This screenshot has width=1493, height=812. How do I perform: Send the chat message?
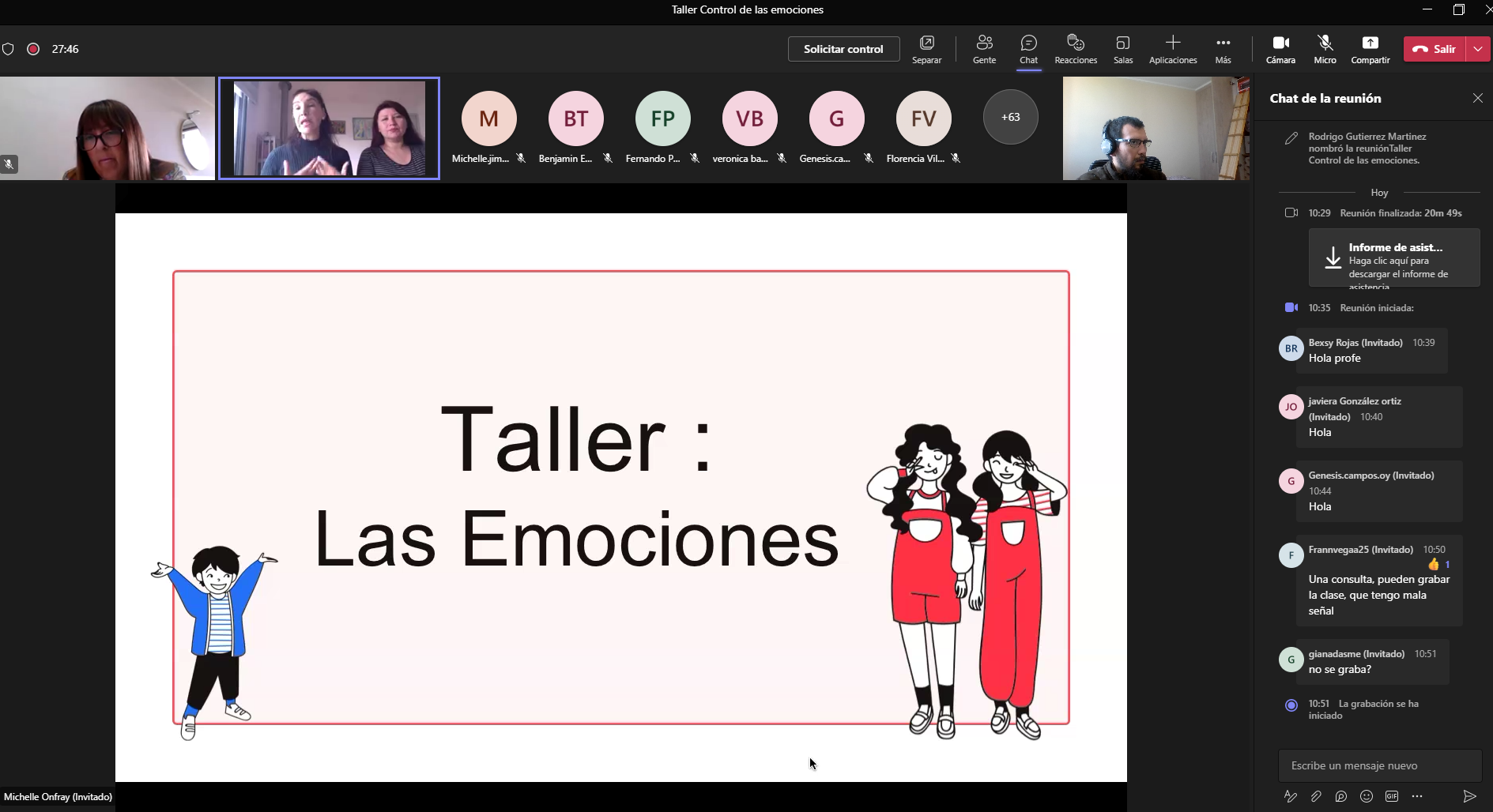pos(1469,796)
